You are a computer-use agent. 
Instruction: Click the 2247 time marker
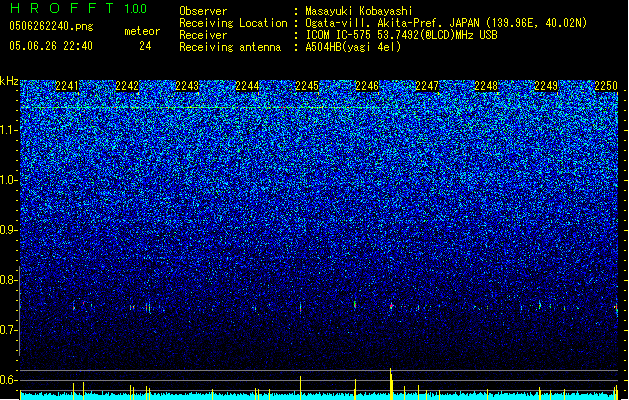point(427,86)
